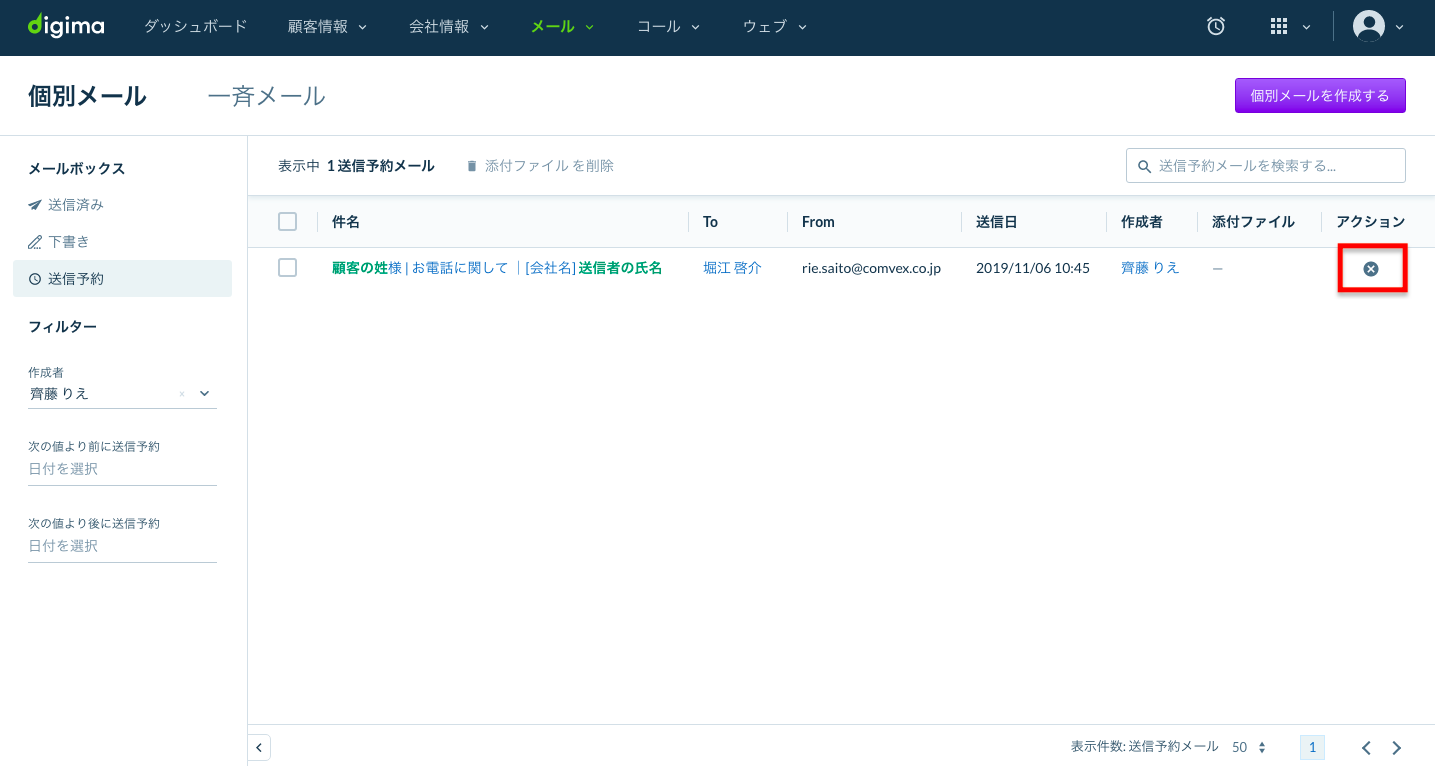This screenshot has width=1435, height=766.
Task: Click the search magnifier icon
Action: click(x=1144, y=166)
